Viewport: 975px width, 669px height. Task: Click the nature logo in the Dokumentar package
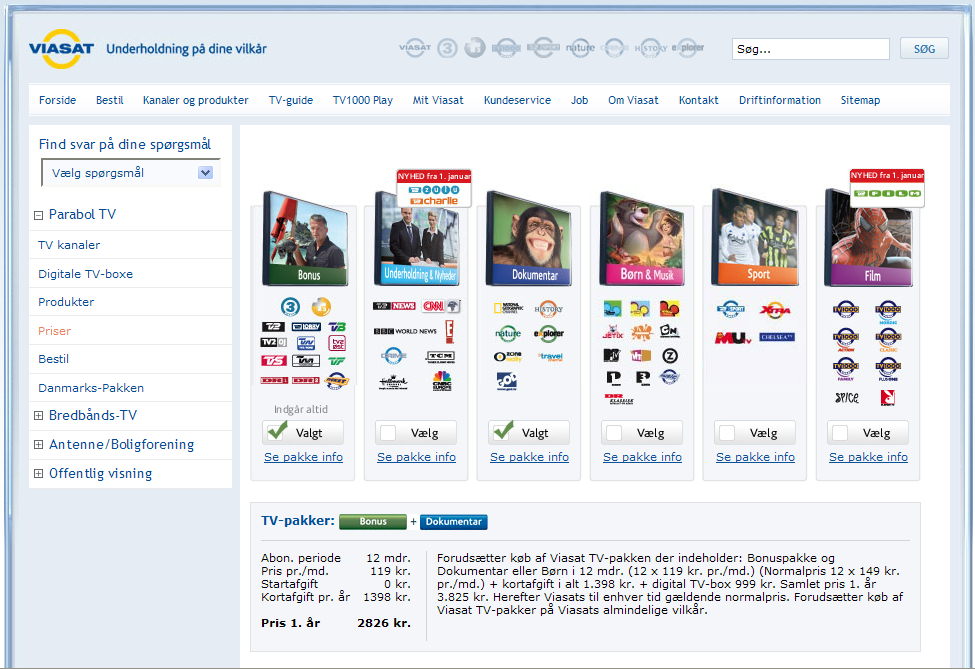point(508,333)
